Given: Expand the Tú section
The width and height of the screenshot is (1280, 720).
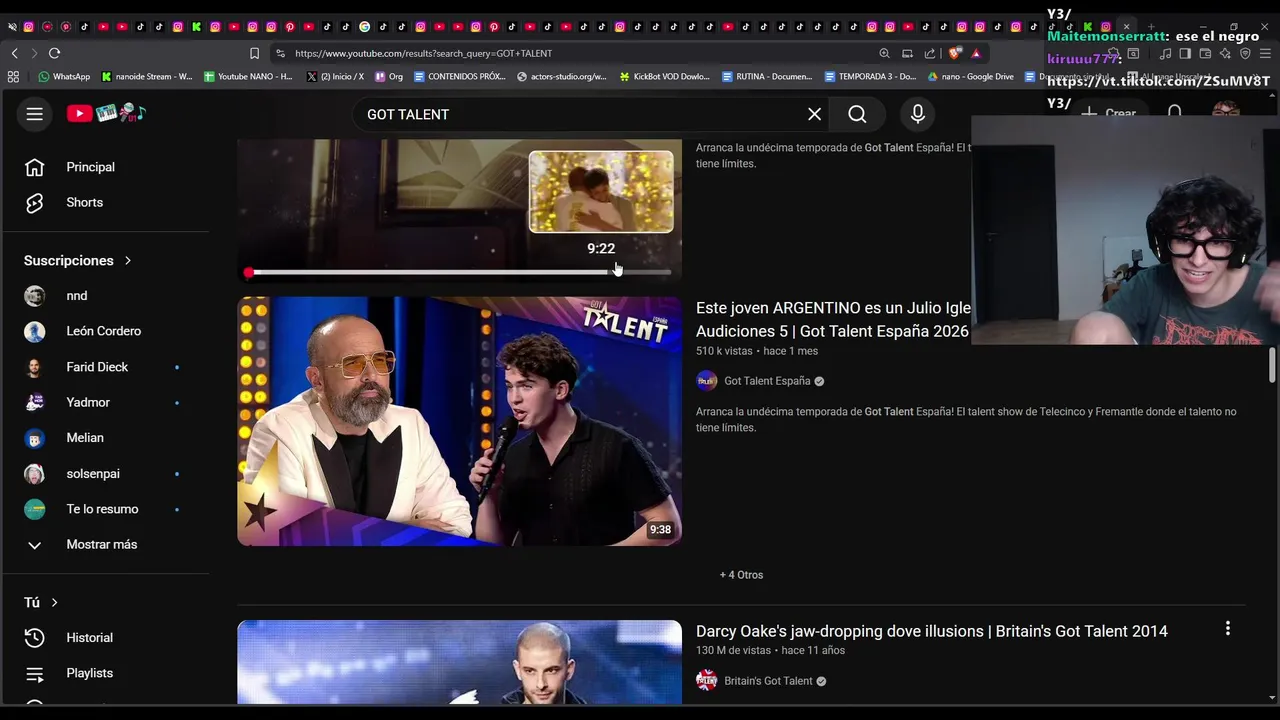Looking at the screenshot, I should [x=41, y=602].
